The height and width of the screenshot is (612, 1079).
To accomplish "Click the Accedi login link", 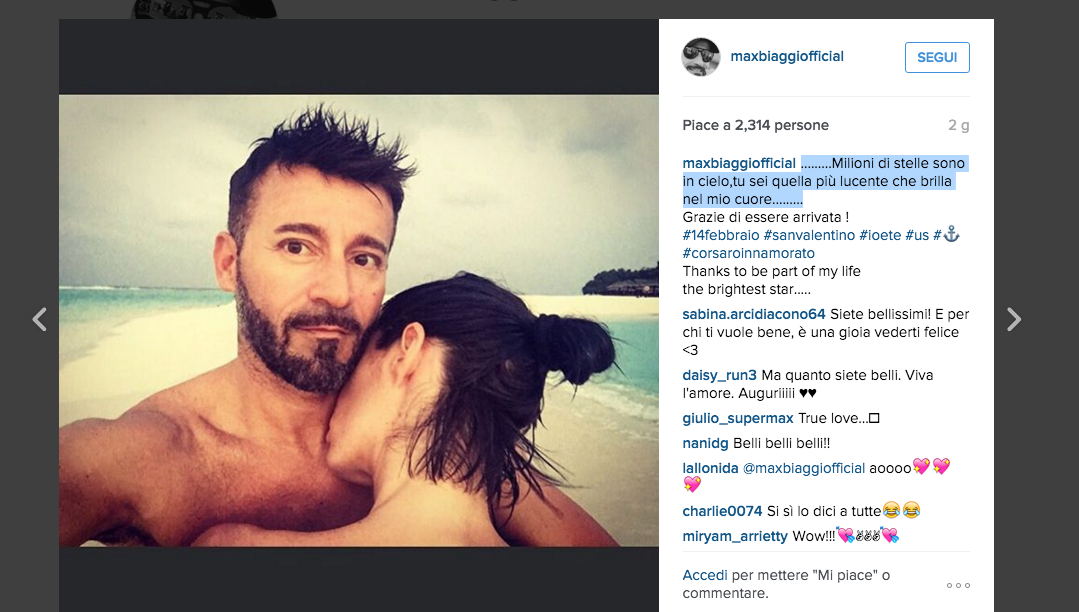I will (705, 575).
